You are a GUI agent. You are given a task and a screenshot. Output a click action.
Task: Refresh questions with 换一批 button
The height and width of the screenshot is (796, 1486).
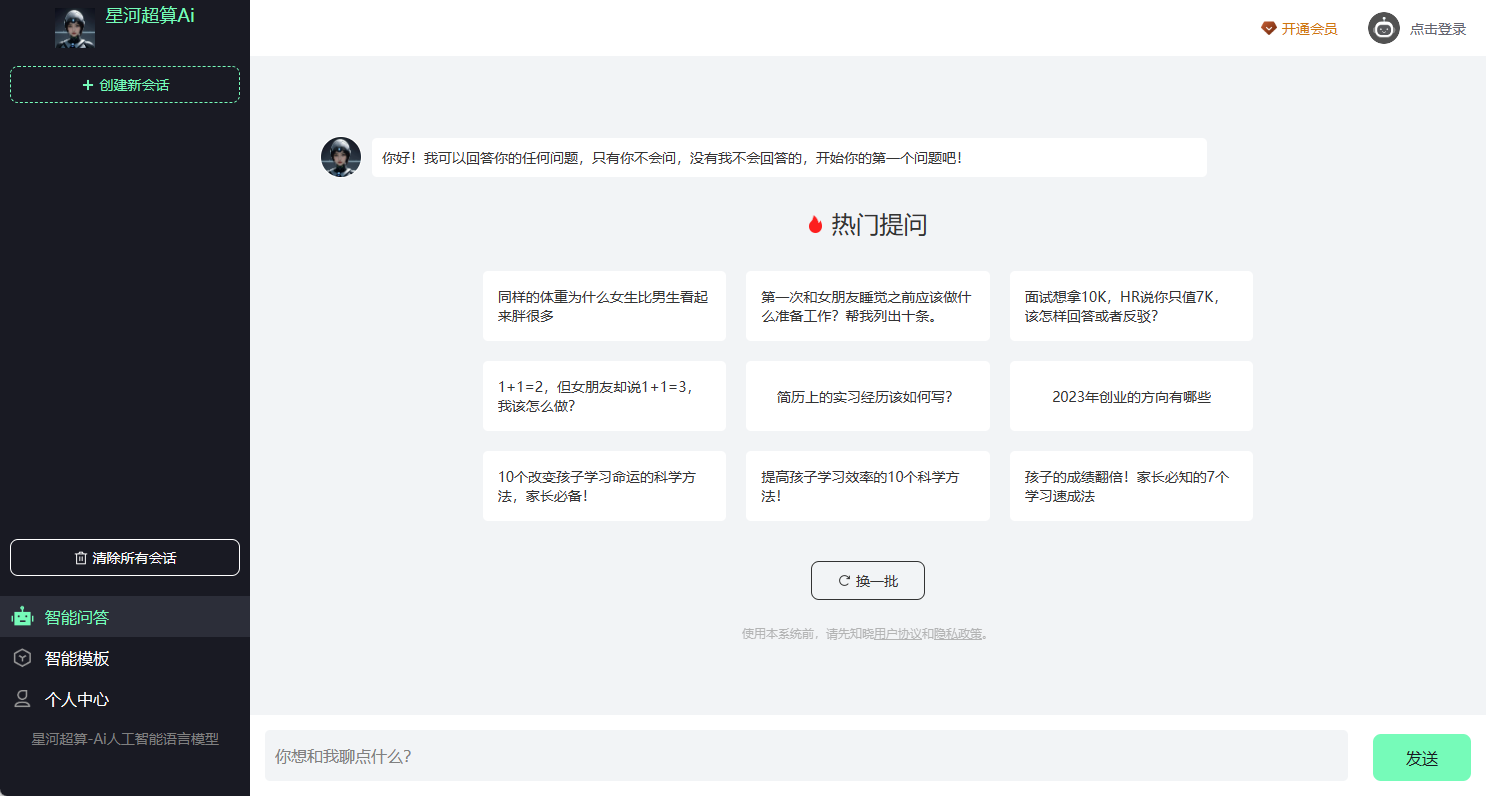coord(867,581)
